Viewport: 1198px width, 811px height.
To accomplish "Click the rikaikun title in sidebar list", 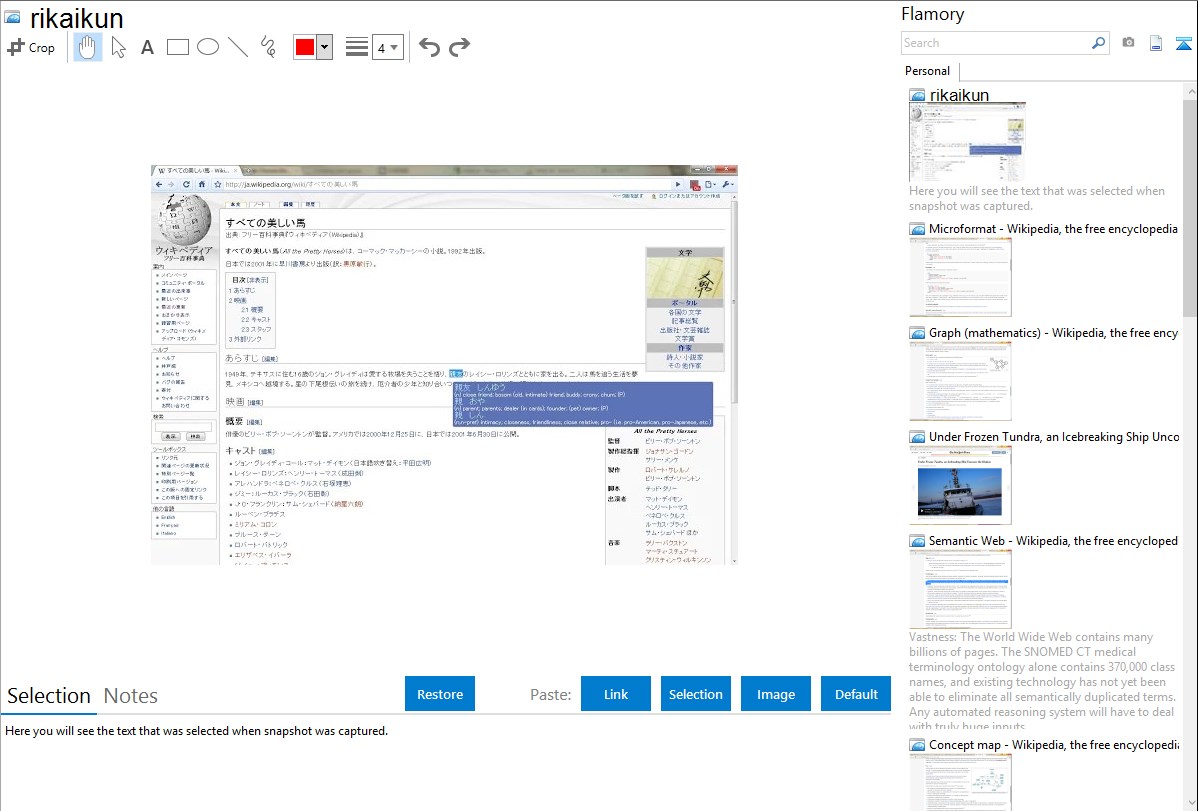I will click(959, 96).
